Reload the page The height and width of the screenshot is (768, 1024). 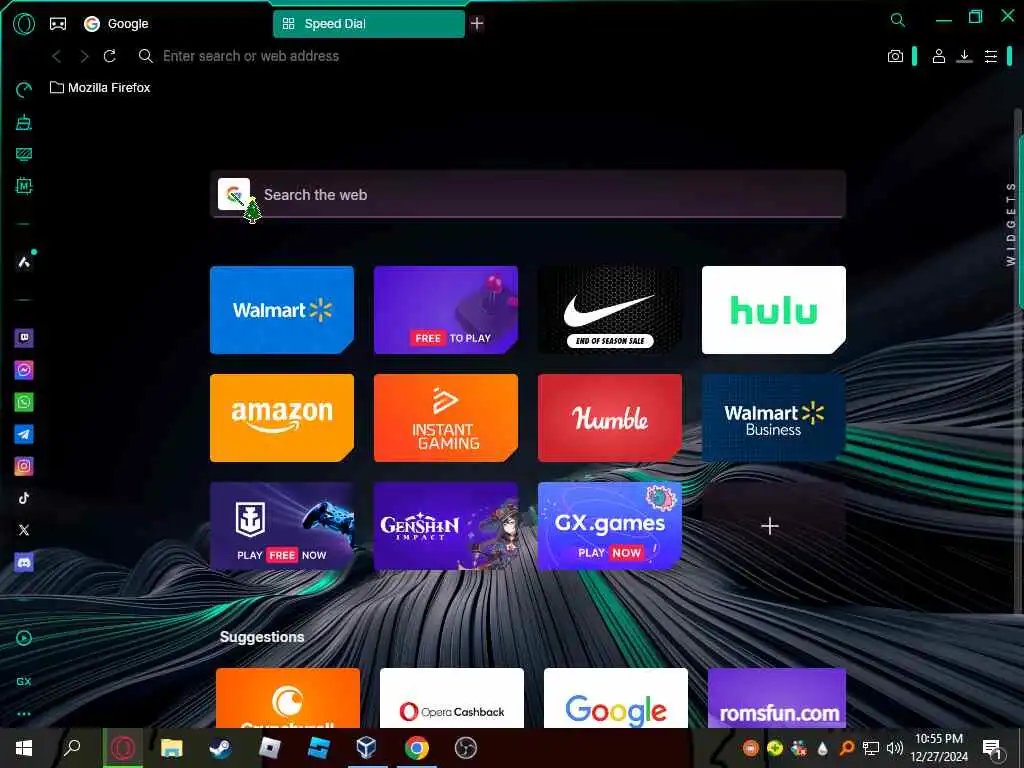tap(110, 56)
